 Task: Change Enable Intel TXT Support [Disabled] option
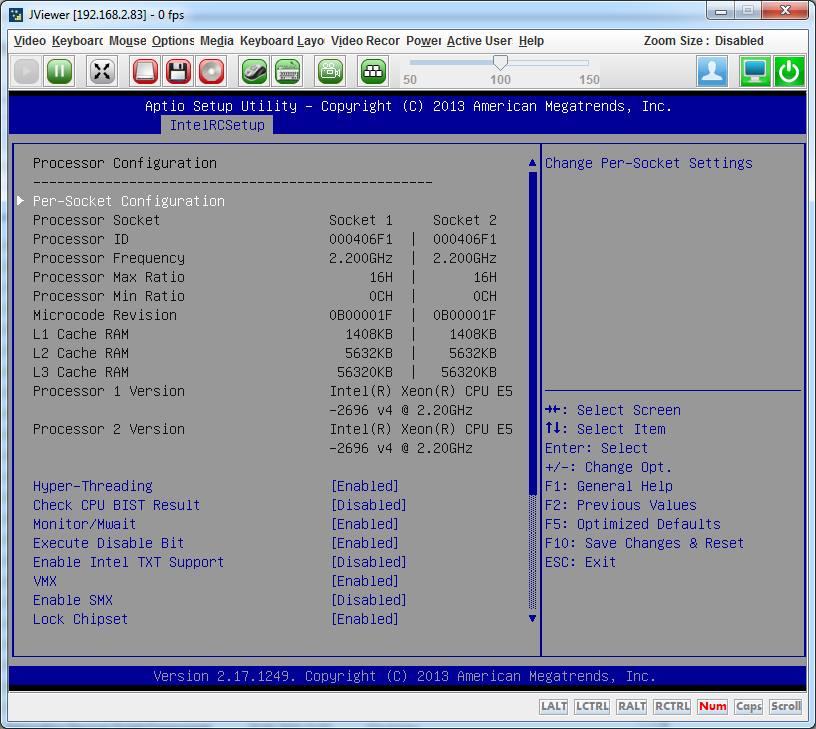pos(368,562)
